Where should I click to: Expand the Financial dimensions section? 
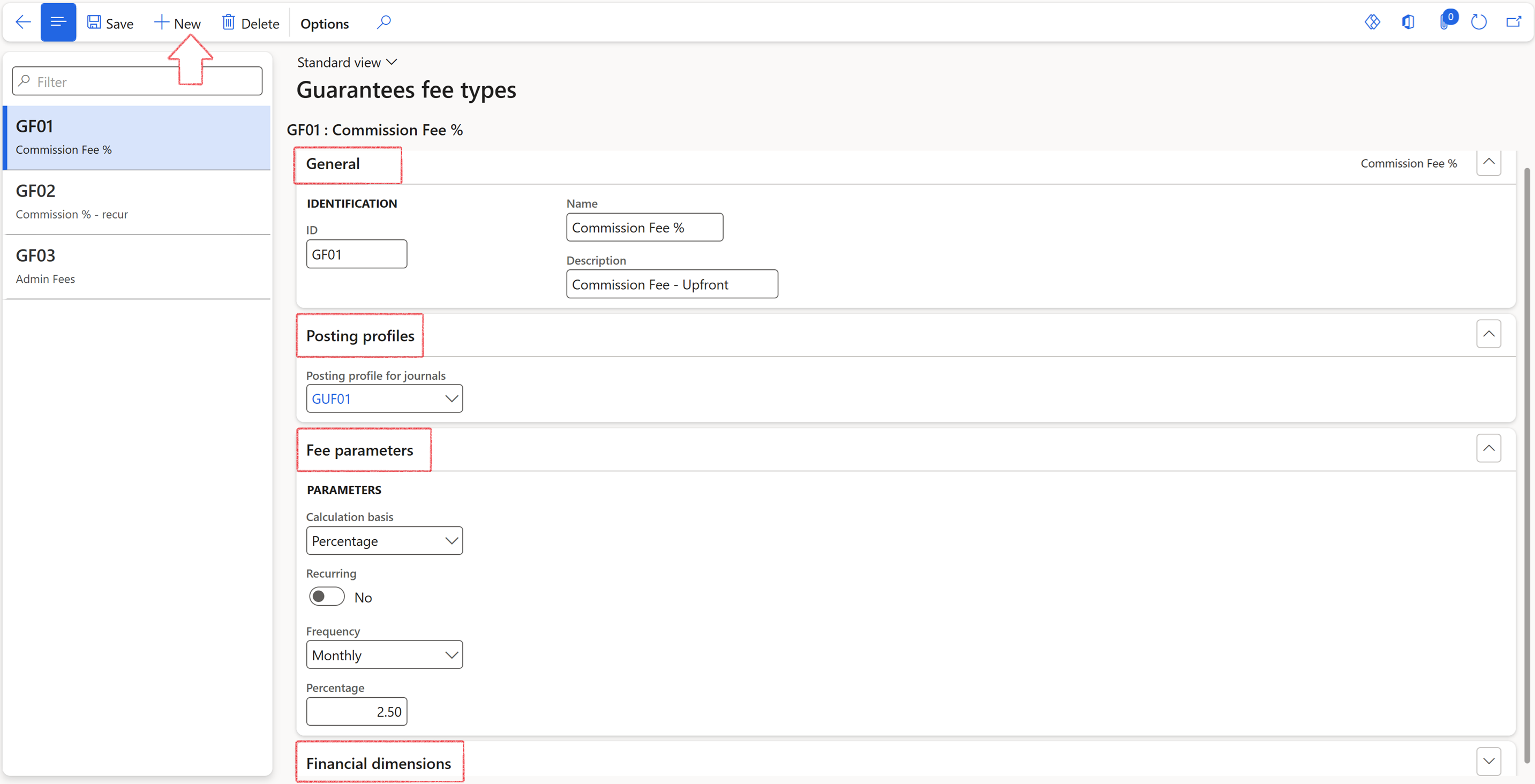click(x=1488, y=761)
